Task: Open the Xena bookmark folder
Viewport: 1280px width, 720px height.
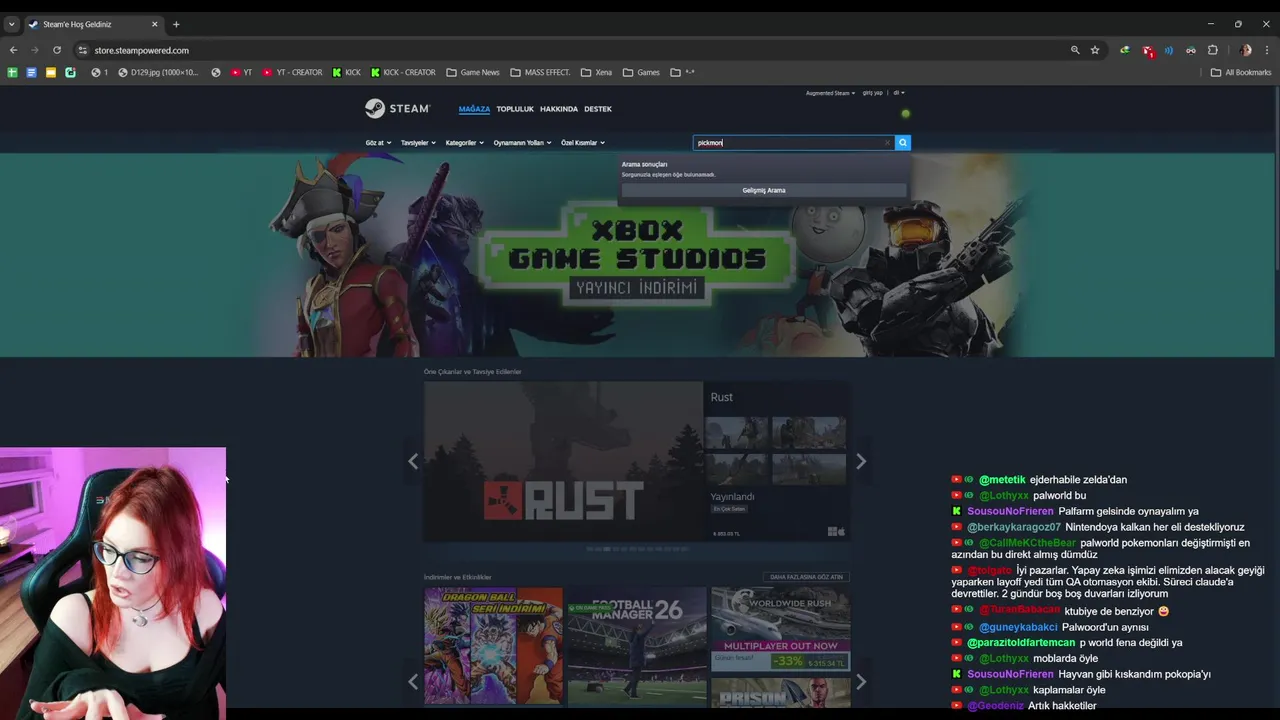Action: (596, 72)
